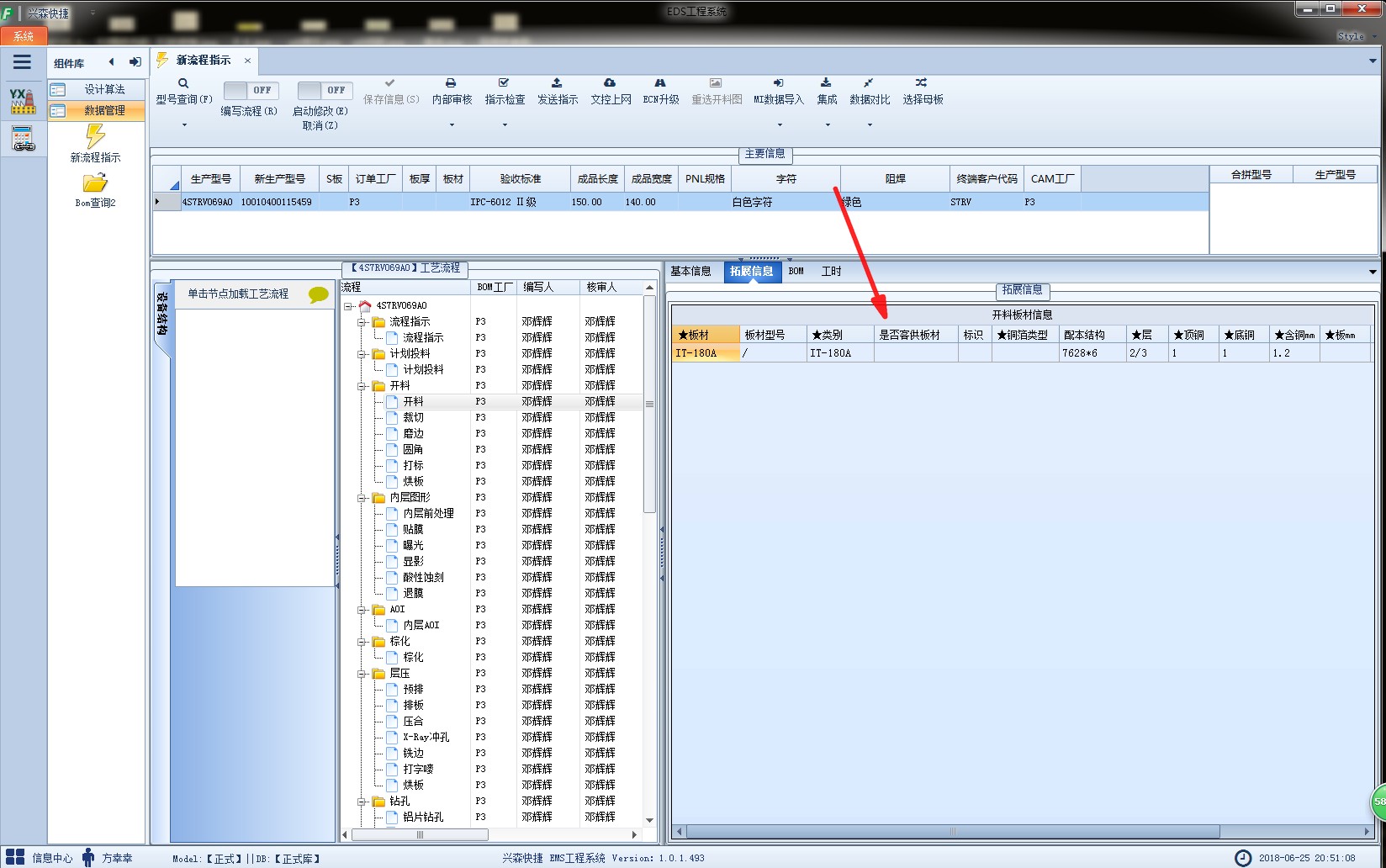Open the 信息中心 status bar button
The image size is (1386, 868).
point(39,858)
